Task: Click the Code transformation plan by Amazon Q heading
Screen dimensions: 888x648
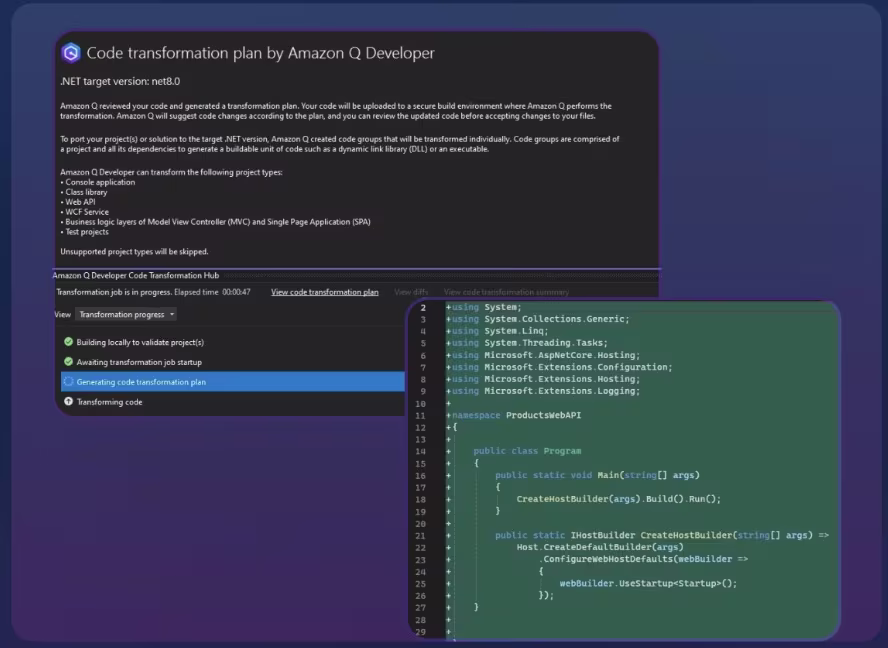Action: pos(261,53)
